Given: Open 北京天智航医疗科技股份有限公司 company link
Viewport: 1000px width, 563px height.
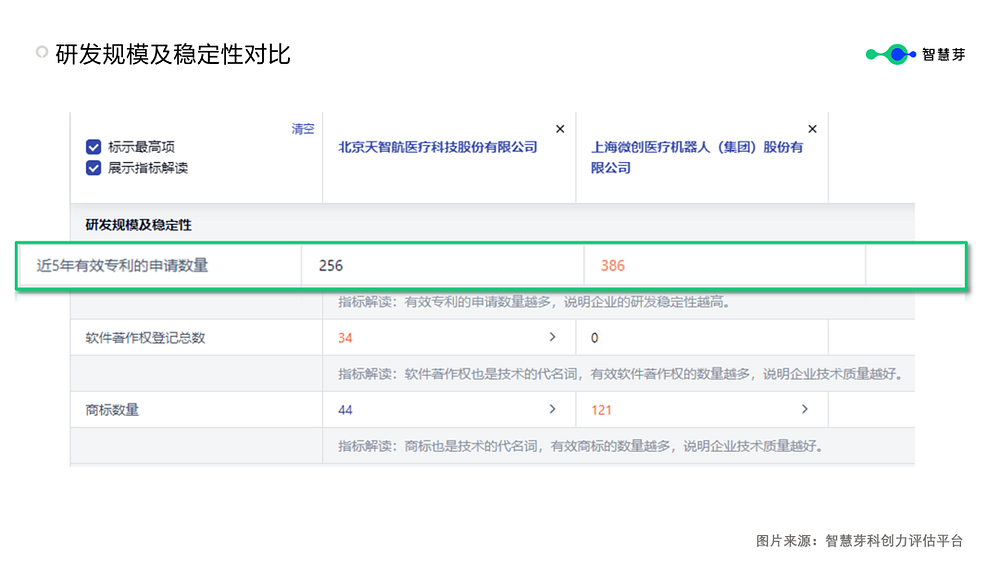Looking at the screenshot, I should click(x=438, y=147).
